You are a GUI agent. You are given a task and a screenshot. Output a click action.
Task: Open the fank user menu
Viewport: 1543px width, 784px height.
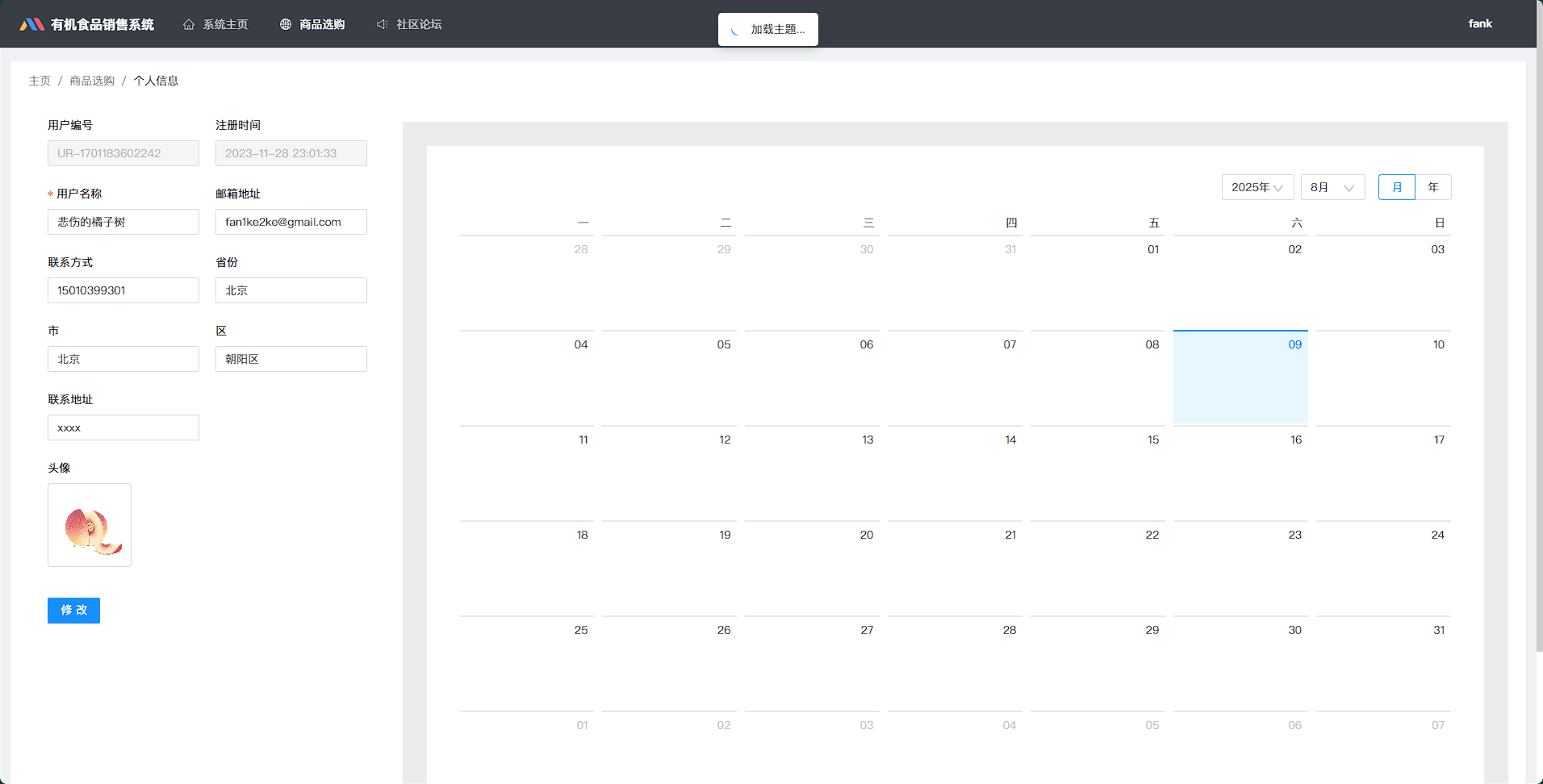[1480, 23]
